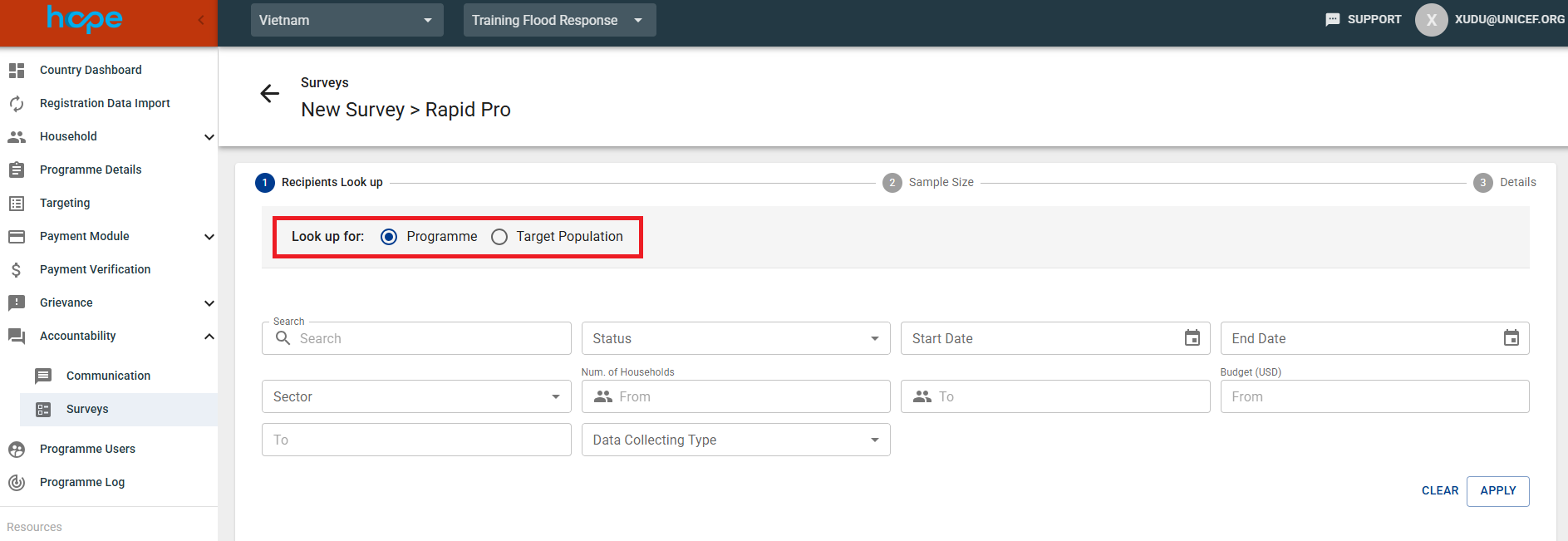The width and height of the screenshot is (1568, 541).
Task: Open Communication in the sidebar
Action: pyautogui.click(x=108, y=376)
